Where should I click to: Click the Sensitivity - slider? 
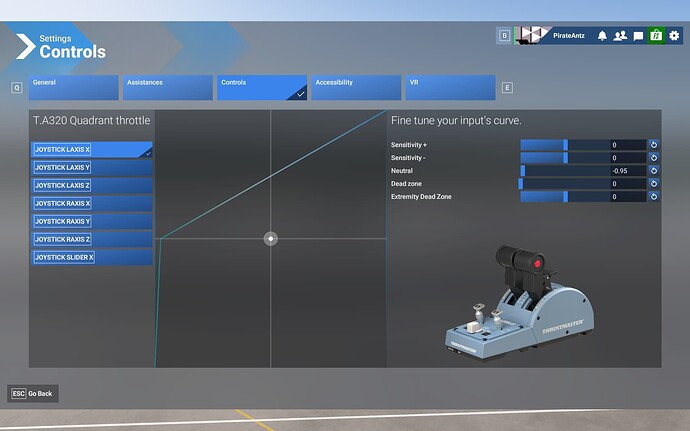565,158
